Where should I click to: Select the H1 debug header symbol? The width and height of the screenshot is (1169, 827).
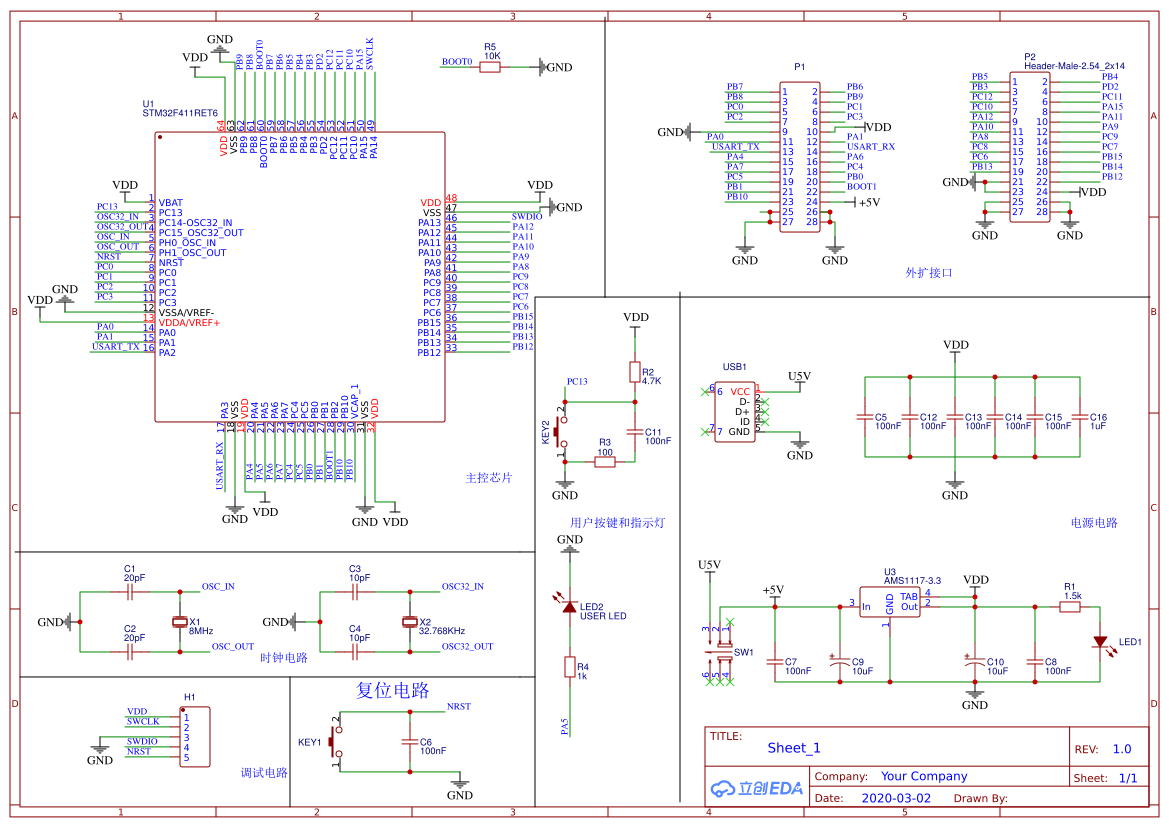[195, 737]
